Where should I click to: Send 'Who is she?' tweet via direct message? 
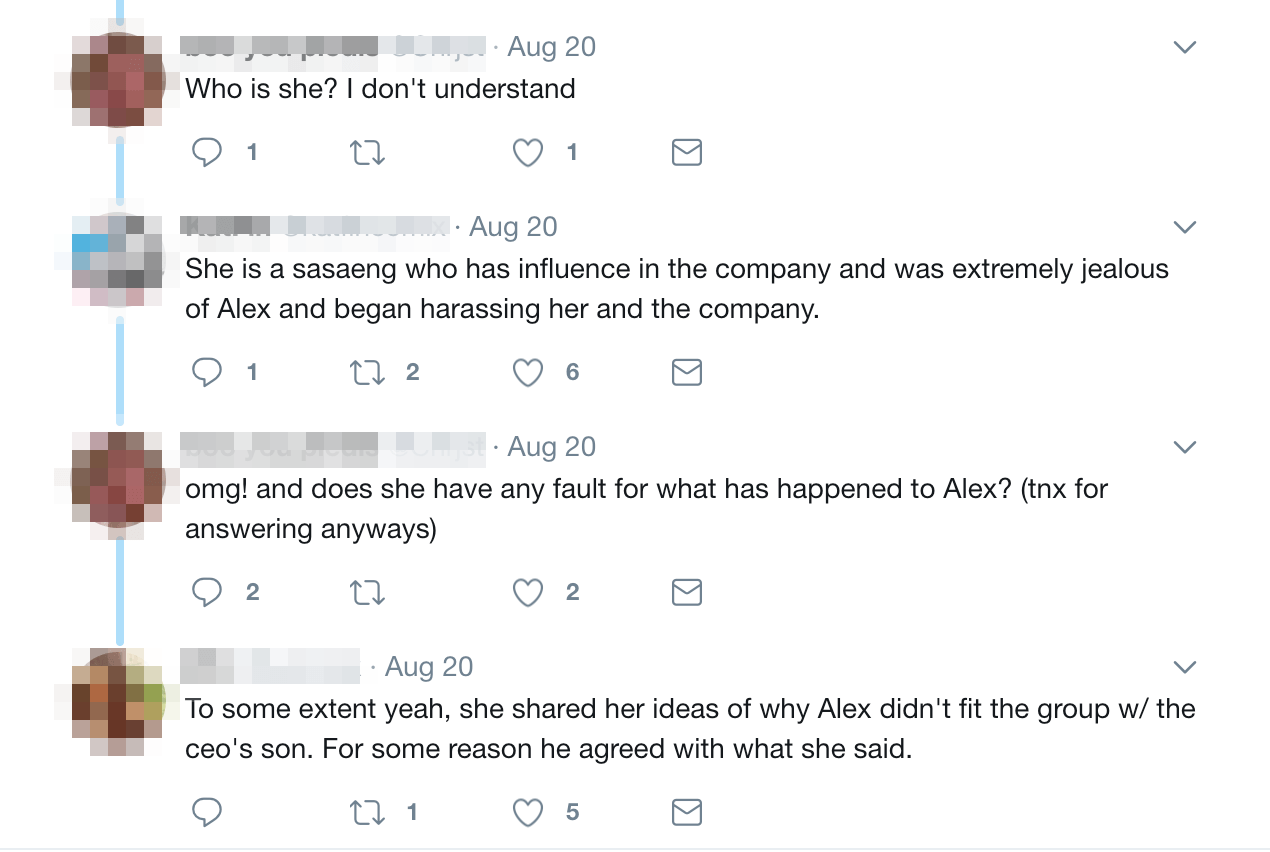686,153
